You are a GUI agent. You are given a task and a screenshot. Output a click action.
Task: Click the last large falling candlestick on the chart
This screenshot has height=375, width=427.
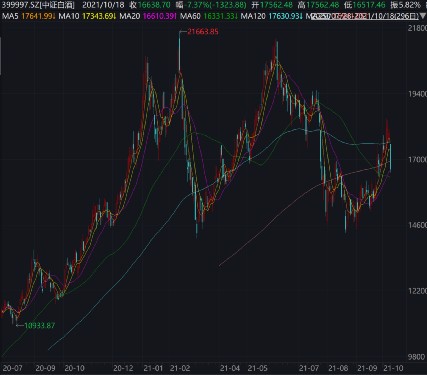[390, 158]
